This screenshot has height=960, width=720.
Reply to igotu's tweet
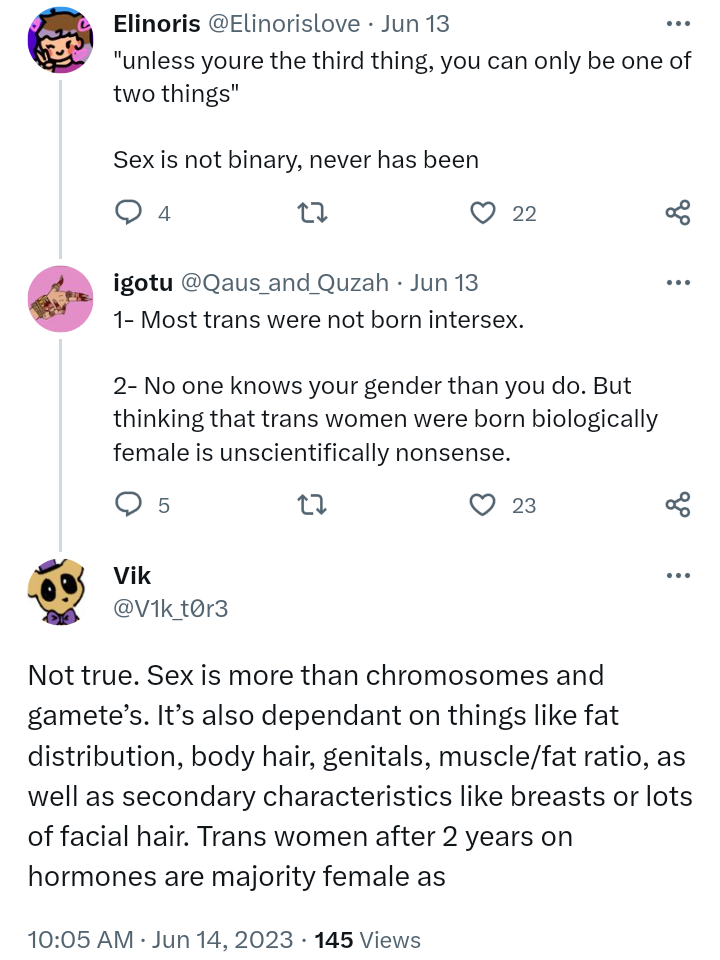(129, 505)
